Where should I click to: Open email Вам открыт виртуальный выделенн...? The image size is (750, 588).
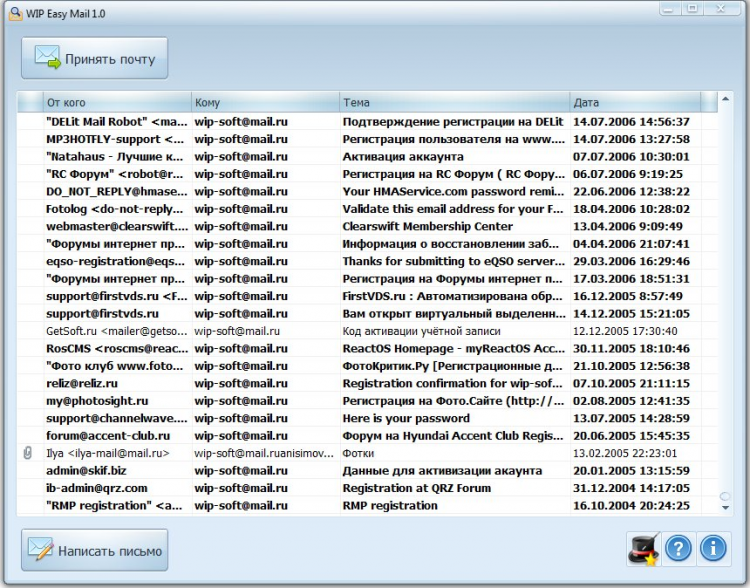367,313
